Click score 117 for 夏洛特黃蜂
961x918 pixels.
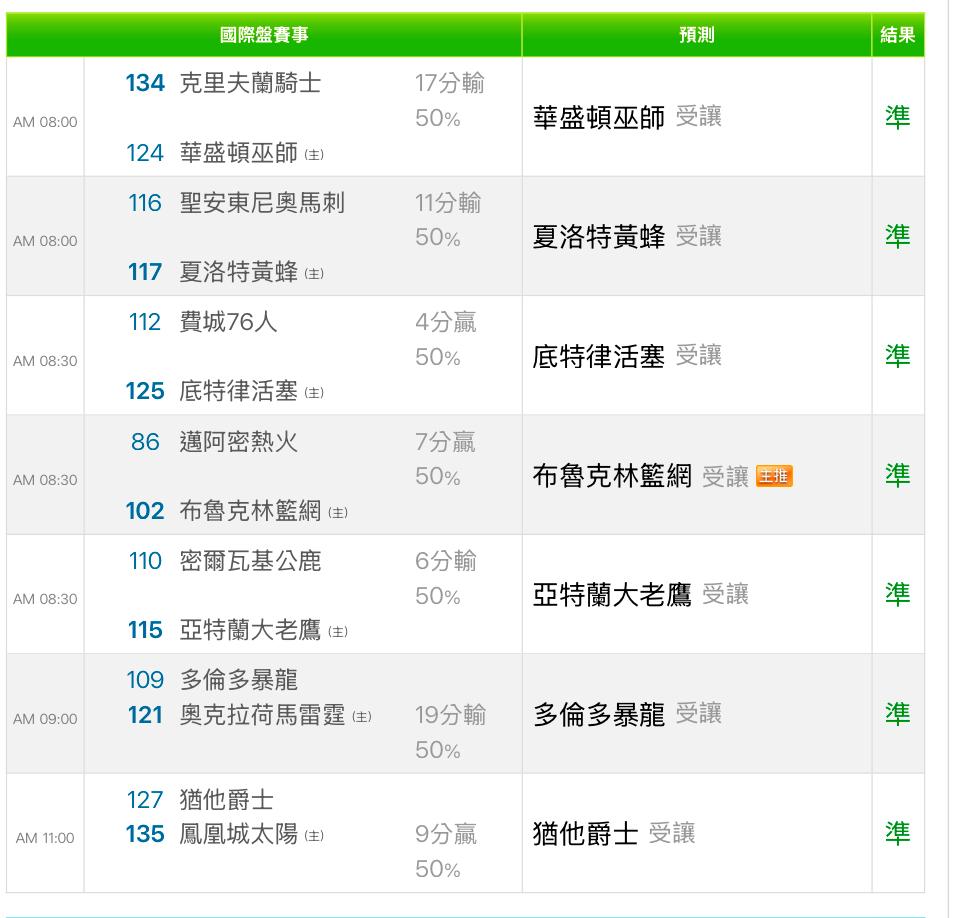point(145,271)
